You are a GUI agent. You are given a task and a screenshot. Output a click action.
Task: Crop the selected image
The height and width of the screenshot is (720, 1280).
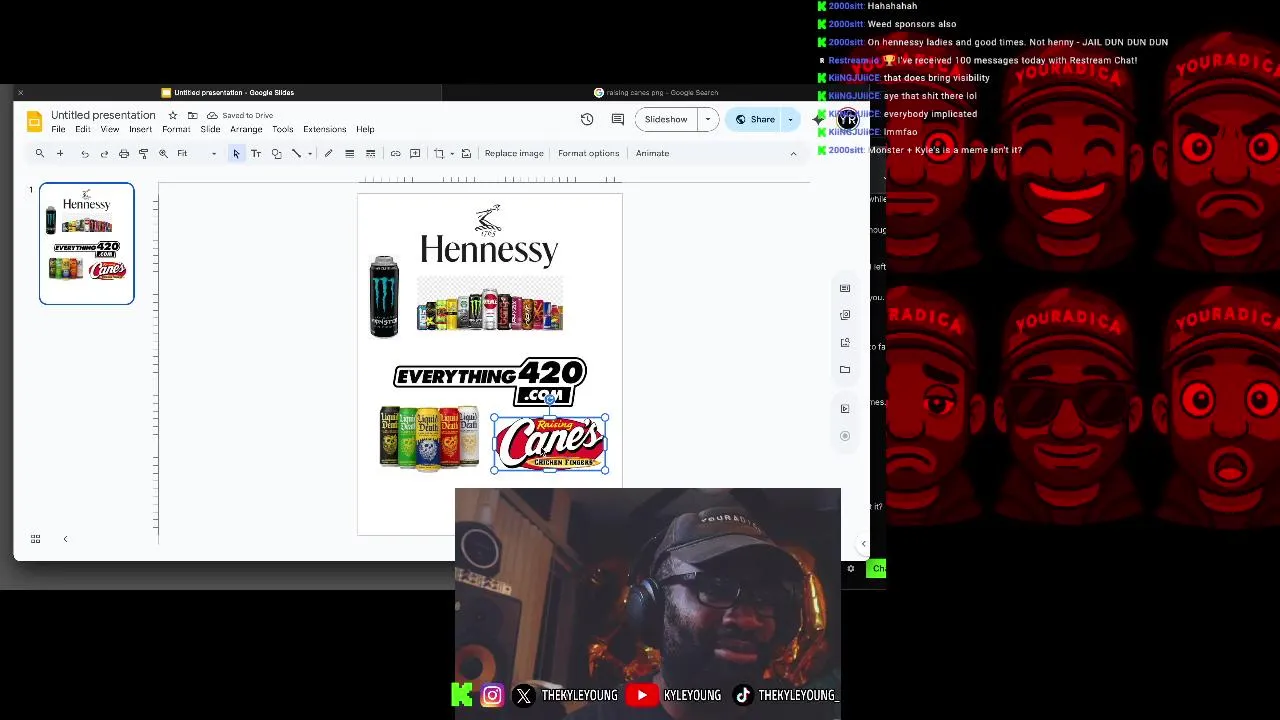[x=439, y=153]
